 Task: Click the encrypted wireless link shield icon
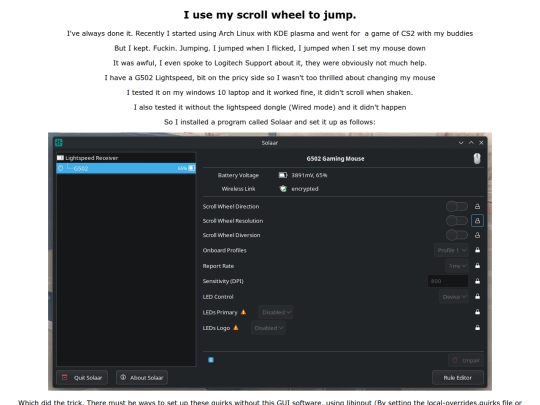(283, 189)
